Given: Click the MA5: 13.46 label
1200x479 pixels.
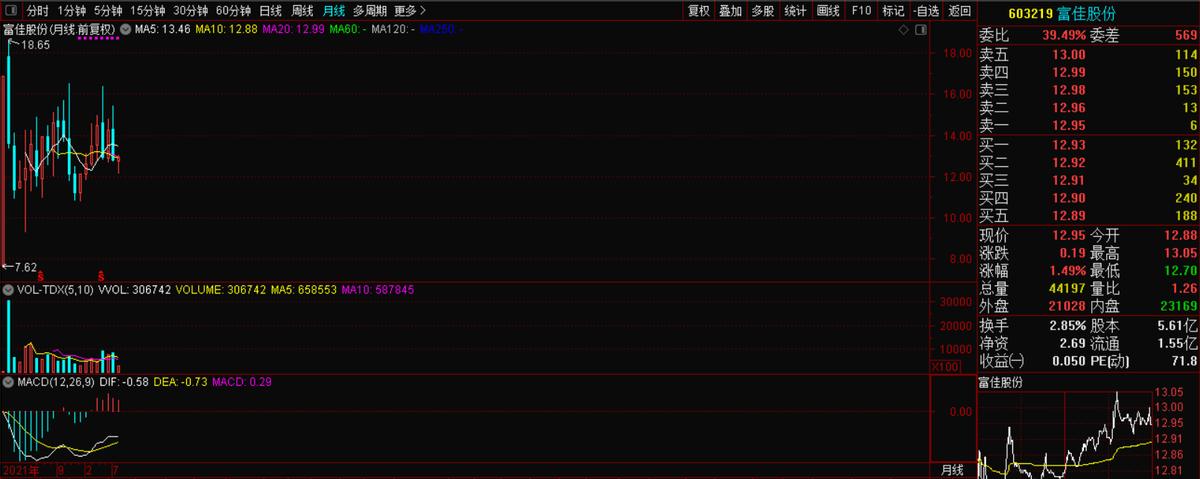Looking at the screenshot, I should click(x=162, y=29).
